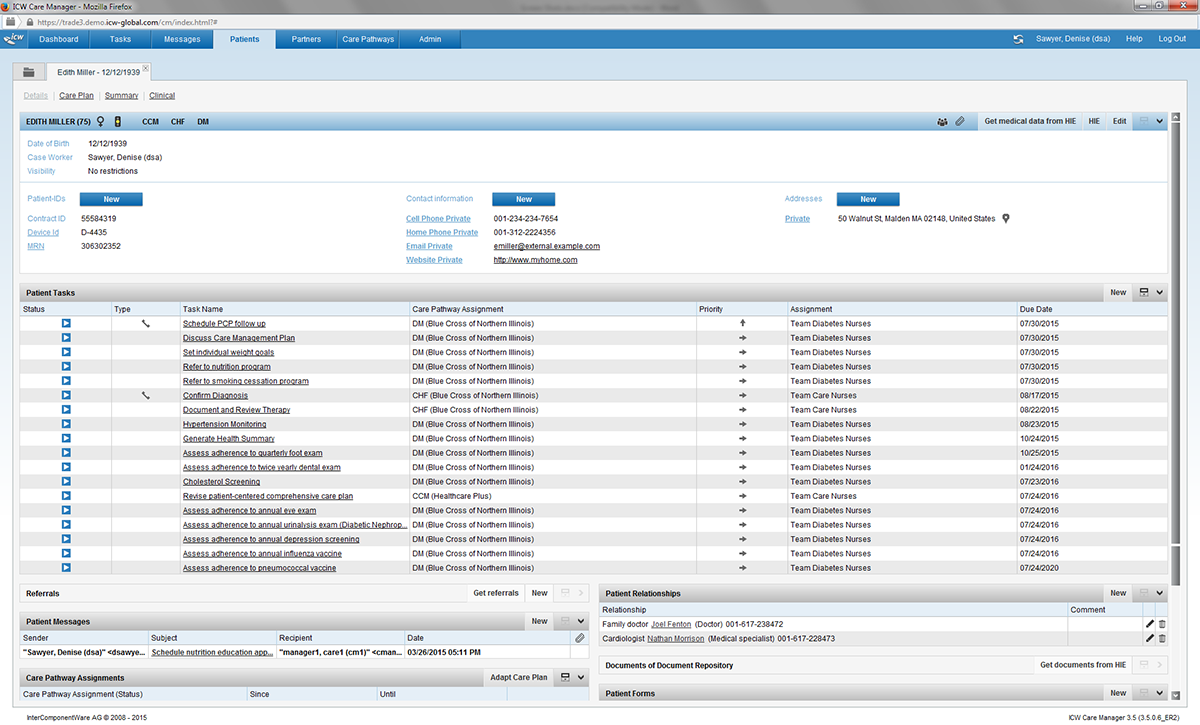Image resolution: width=1200 pixels, height=725 pixels.
Task: Delete the Joel Fenton relationship
Action: pyautogui.click(x=1162, y=624)
